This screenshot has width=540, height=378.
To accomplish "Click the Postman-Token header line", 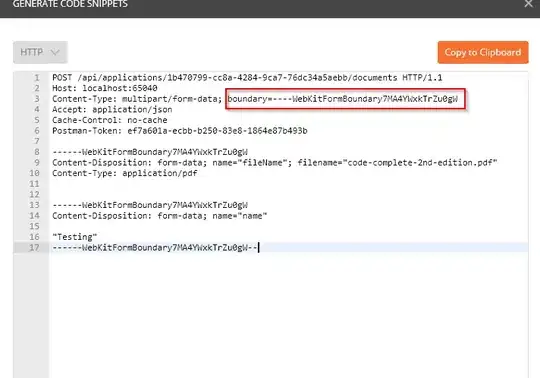I will click(179, 131).
